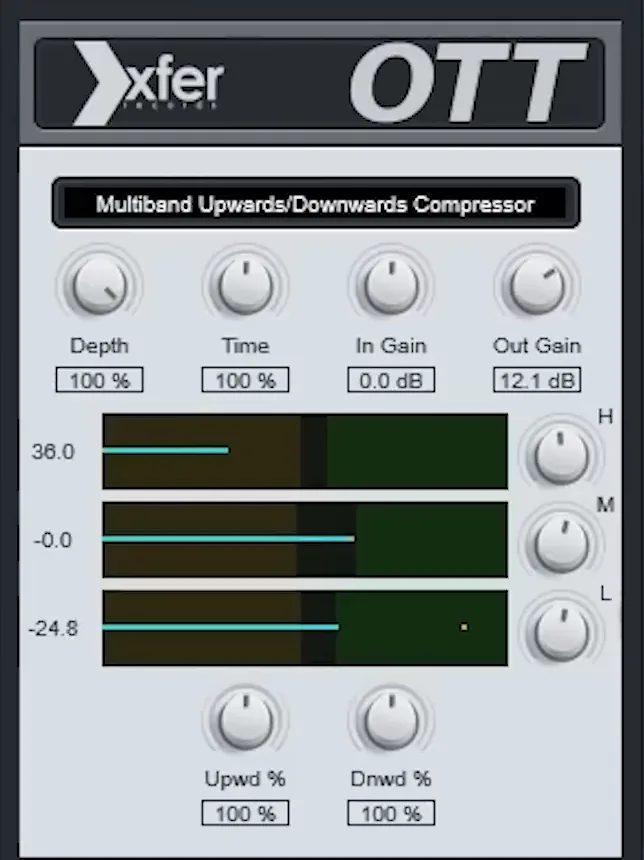Click the high band meter display

pos(305,451)
